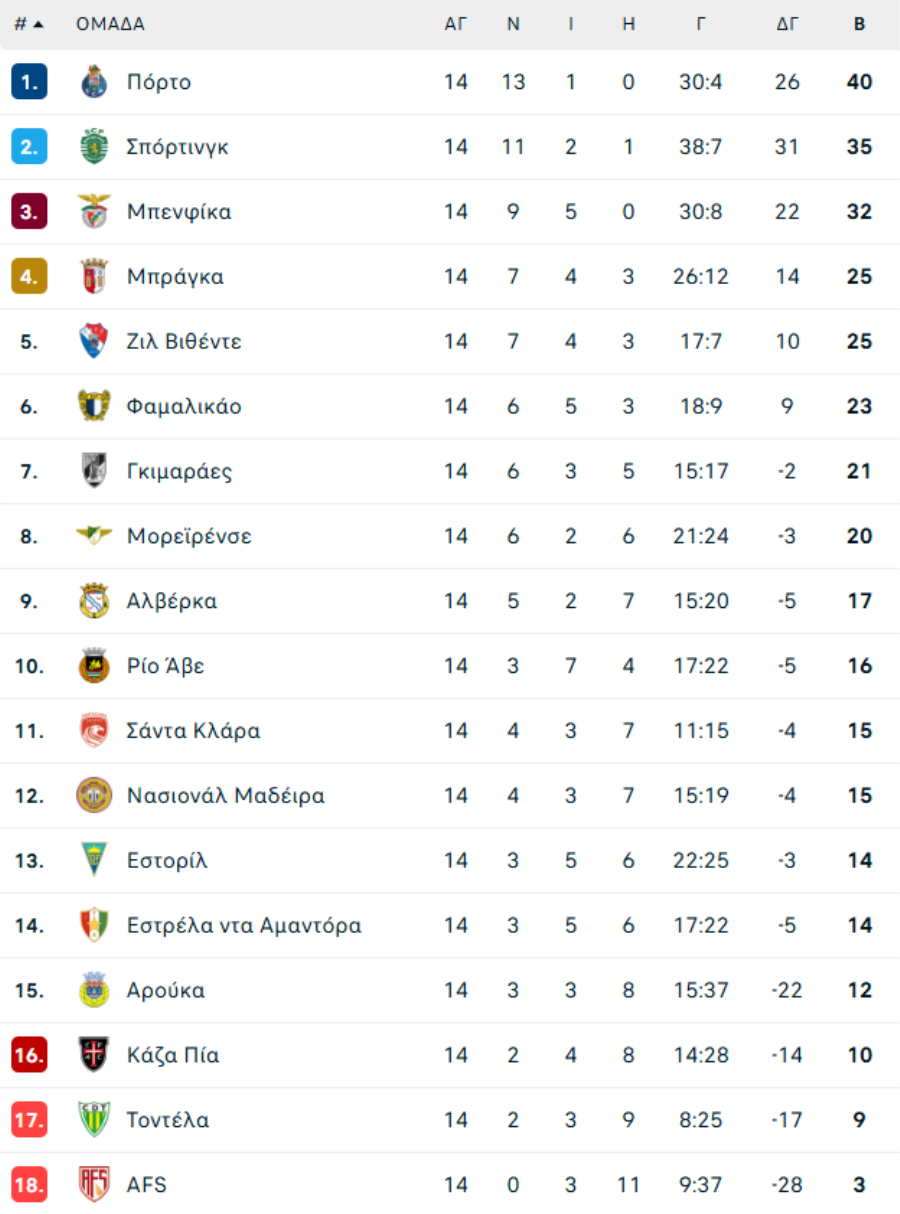
Task: Click the dark blue rank 1 badge
Action: coord(29,82)
